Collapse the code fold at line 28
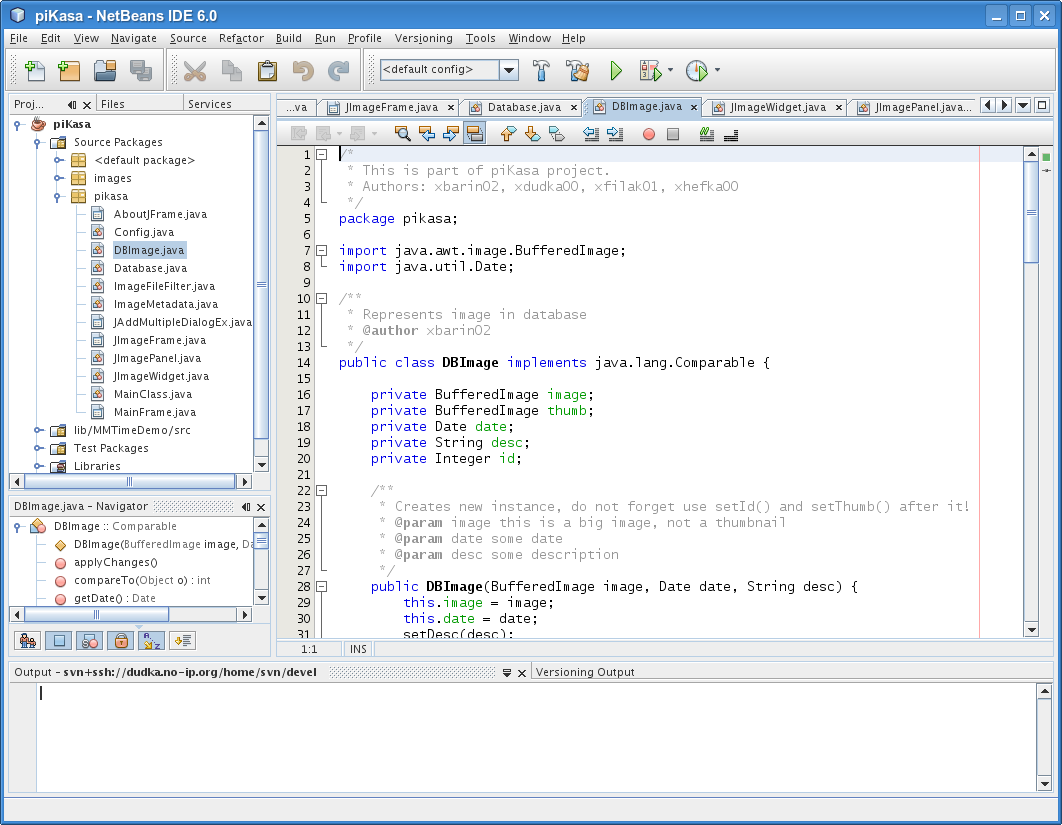Viewport: 1062px width, 825px height. coord(322,586)
